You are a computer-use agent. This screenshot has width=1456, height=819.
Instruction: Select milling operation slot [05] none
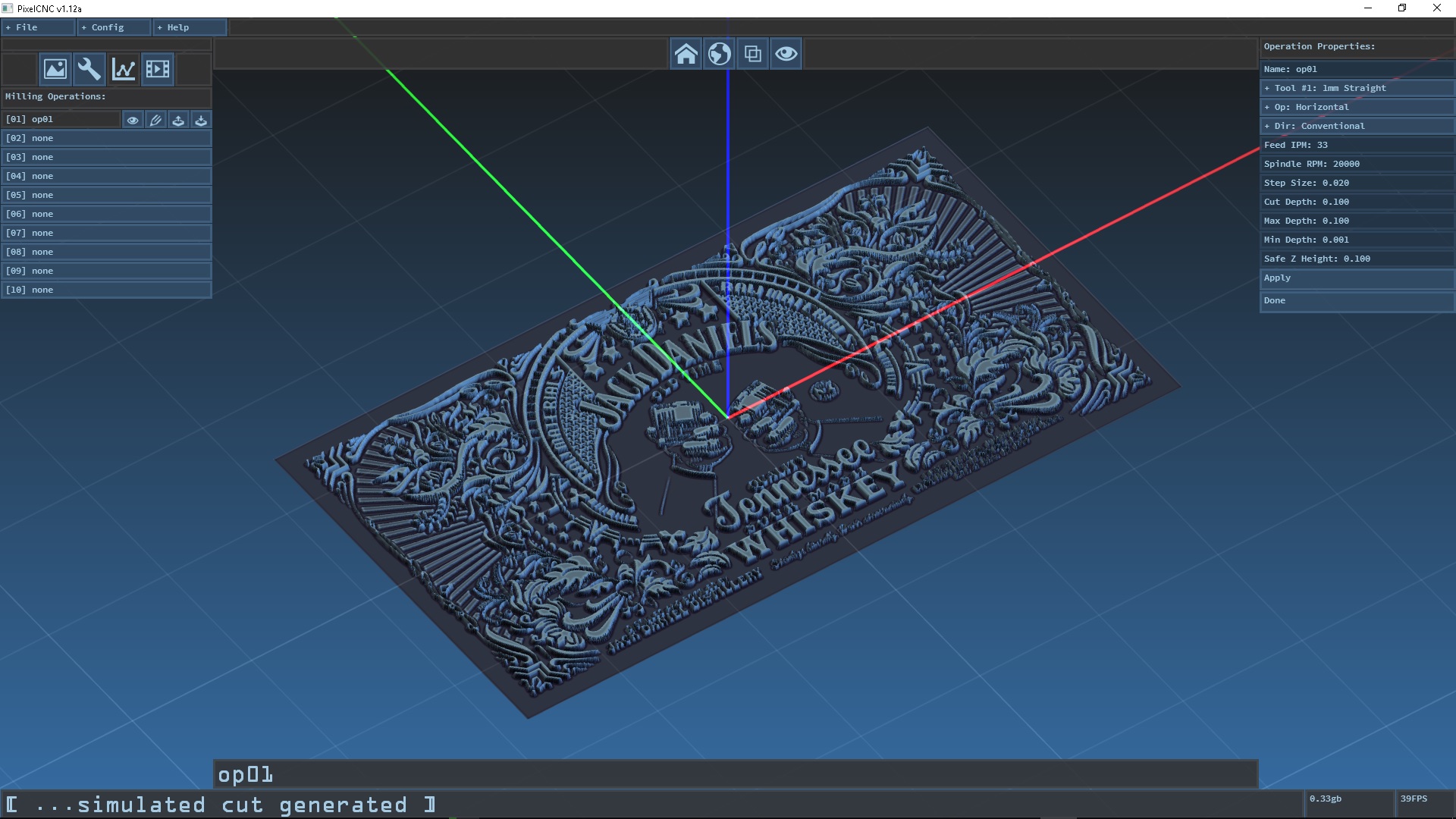coord(106,195)
